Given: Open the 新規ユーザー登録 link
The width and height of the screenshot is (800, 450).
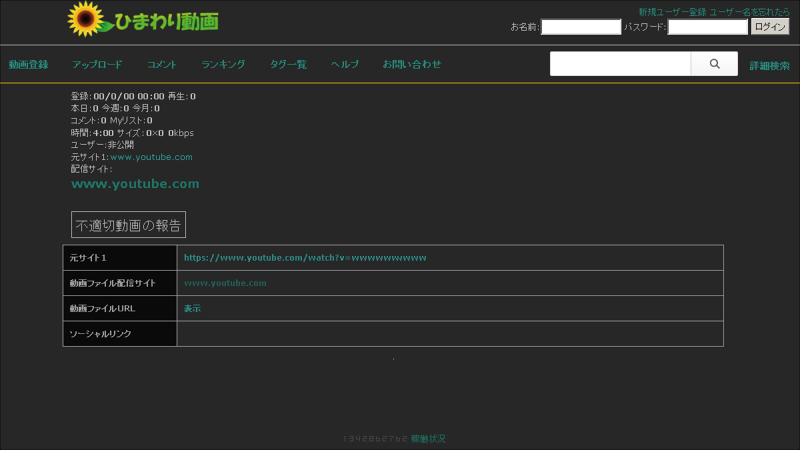Looking at the screenshot, I should (x=672, y=12).
